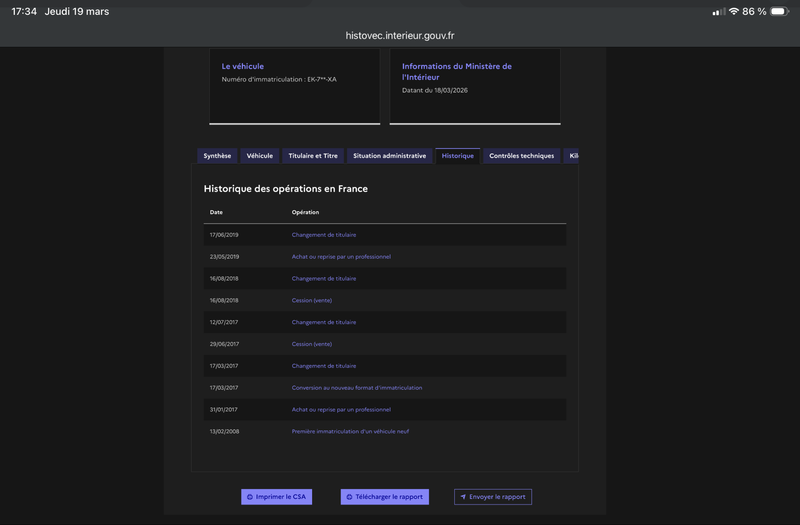Open Première immatriculation d'un véhicule neuf

350,431
